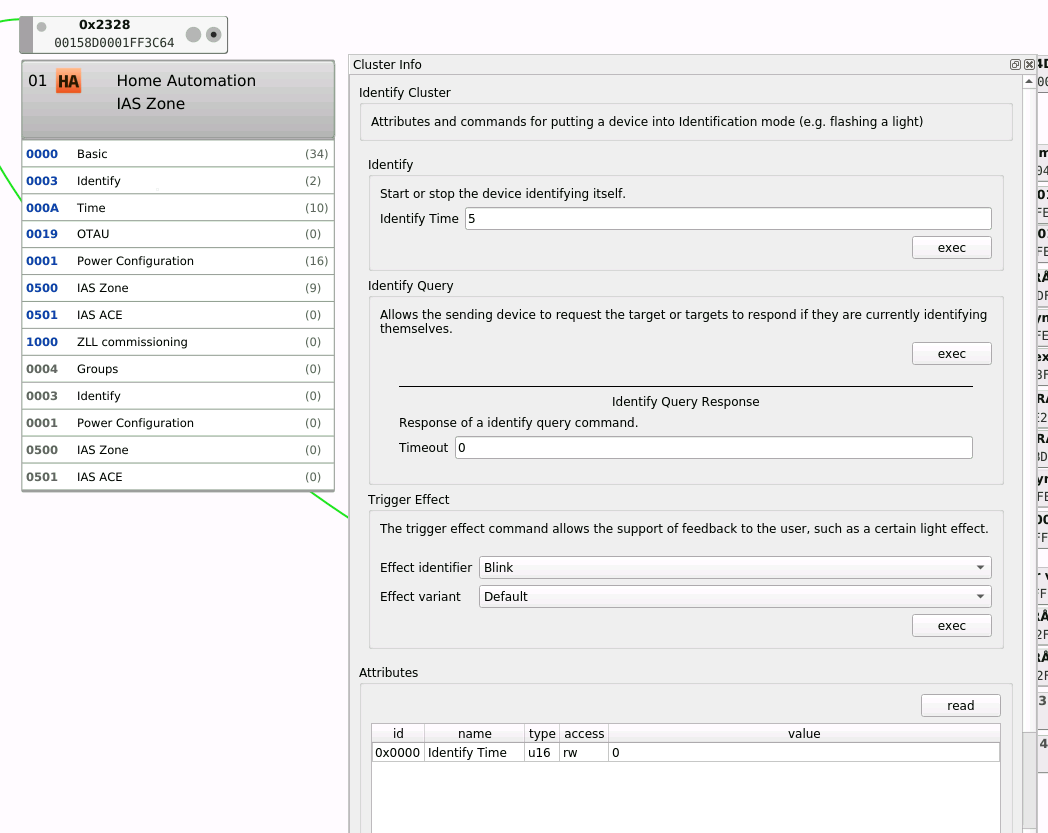Select the 1000 ZLL commissioning cluster
1048x833 pixels.
pyautogui.click(x=178, y=342)
